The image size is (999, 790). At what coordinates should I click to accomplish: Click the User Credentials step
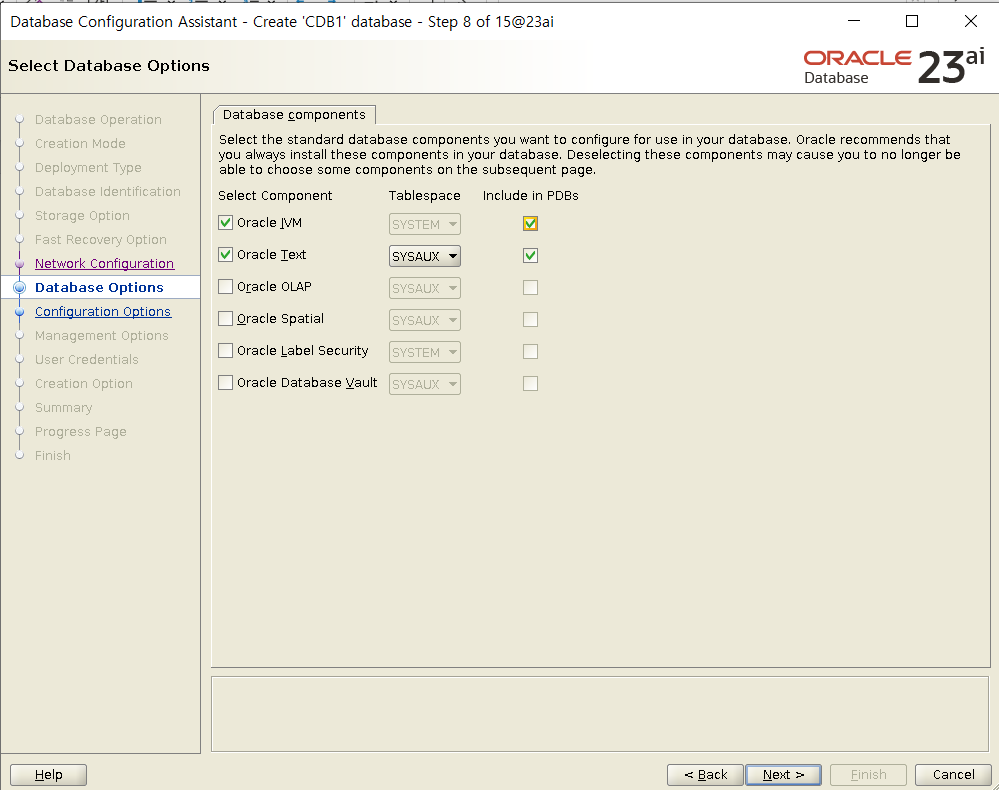[x=87, y=359]
